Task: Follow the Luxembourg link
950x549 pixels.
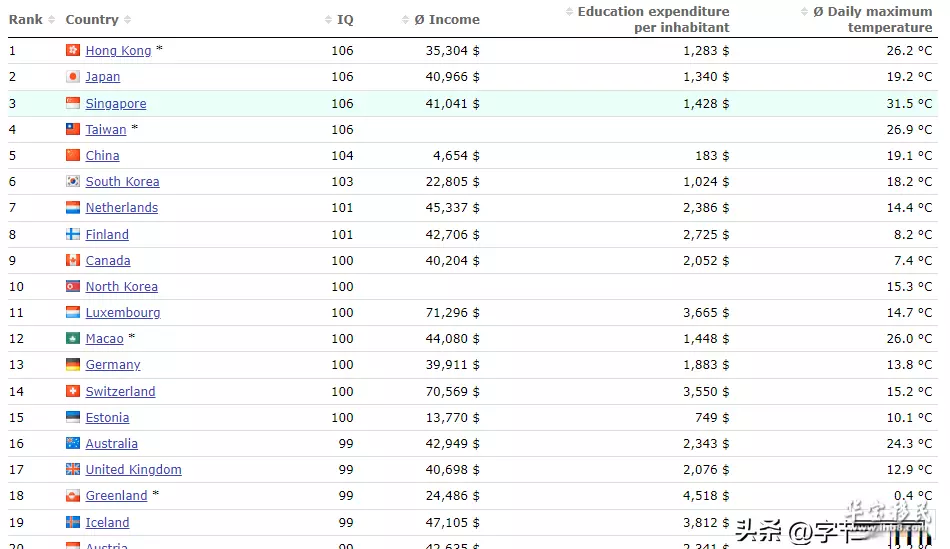Action: [x=122, y=312]
